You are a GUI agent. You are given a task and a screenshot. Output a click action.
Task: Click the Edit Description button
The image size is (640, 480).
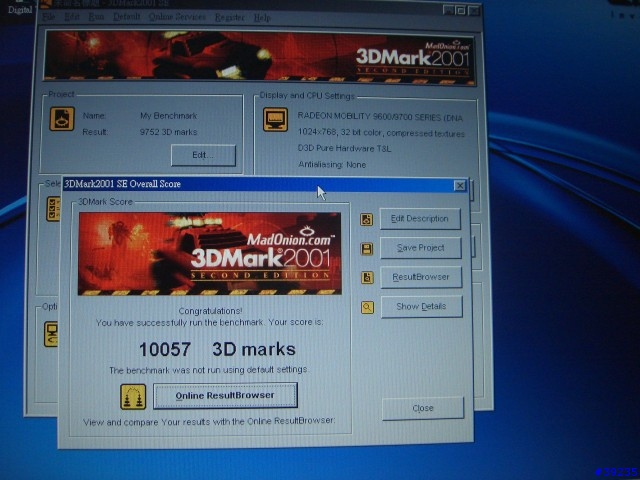pos(420,219)
